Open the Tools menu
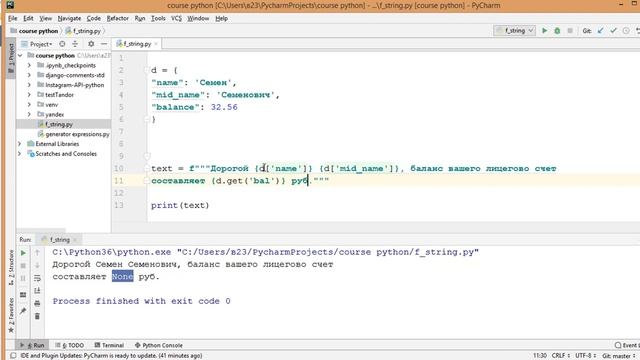The height and width of the screenshot is (360, 640). 158,18
